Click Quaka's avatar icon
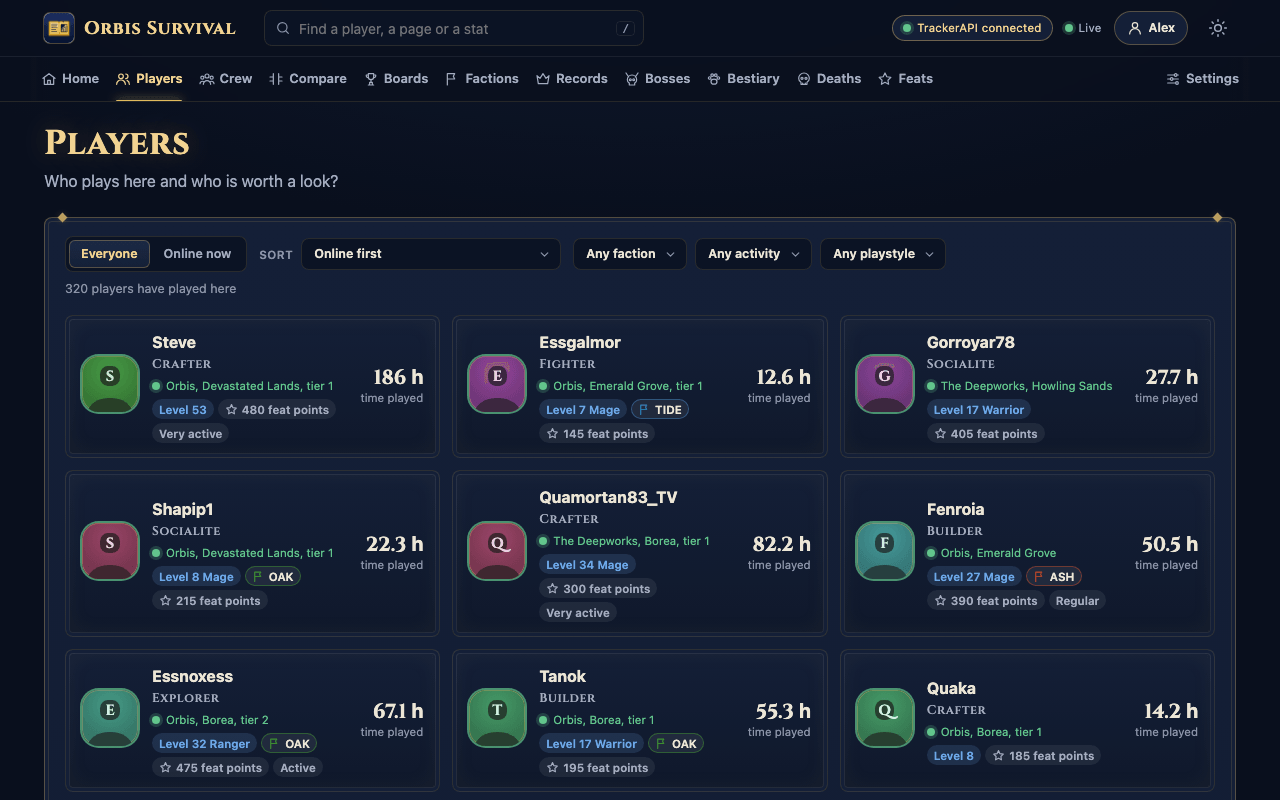The height and width of the screenshot is (800, 1280). click(885, 718)
